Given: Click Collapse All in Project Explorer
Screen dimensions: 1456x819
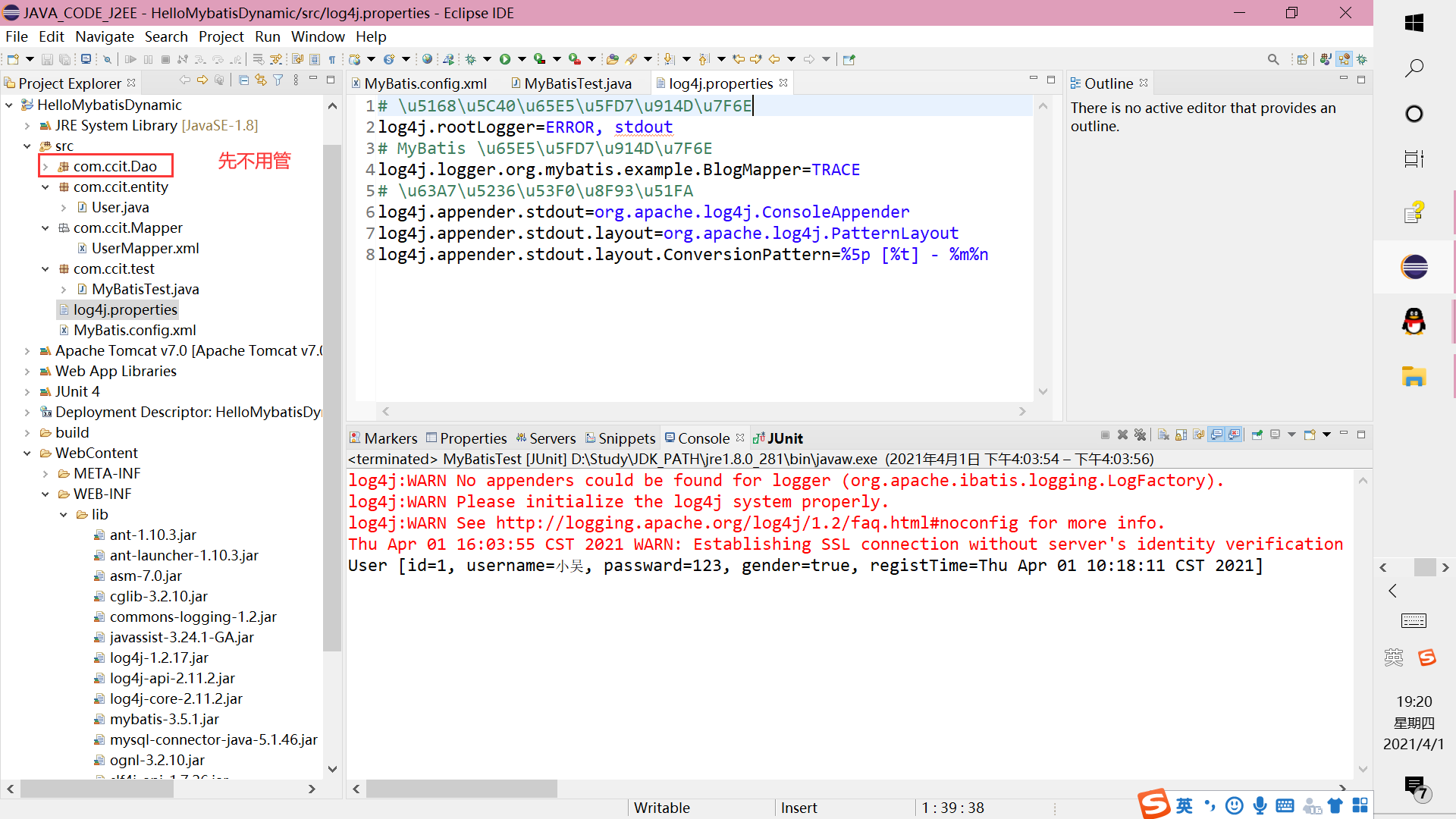Looking at the screenshot, I should (x=243, y=80).
